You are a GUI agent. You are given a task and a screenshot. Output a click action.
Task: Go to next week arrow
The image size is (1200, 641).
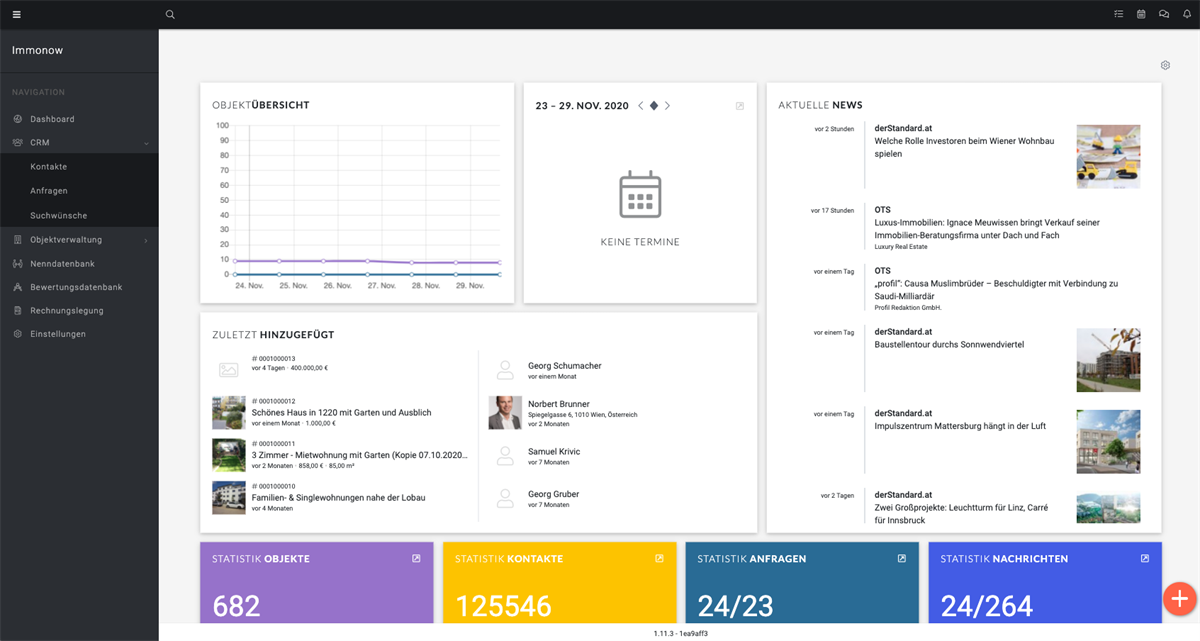point(667,105)
